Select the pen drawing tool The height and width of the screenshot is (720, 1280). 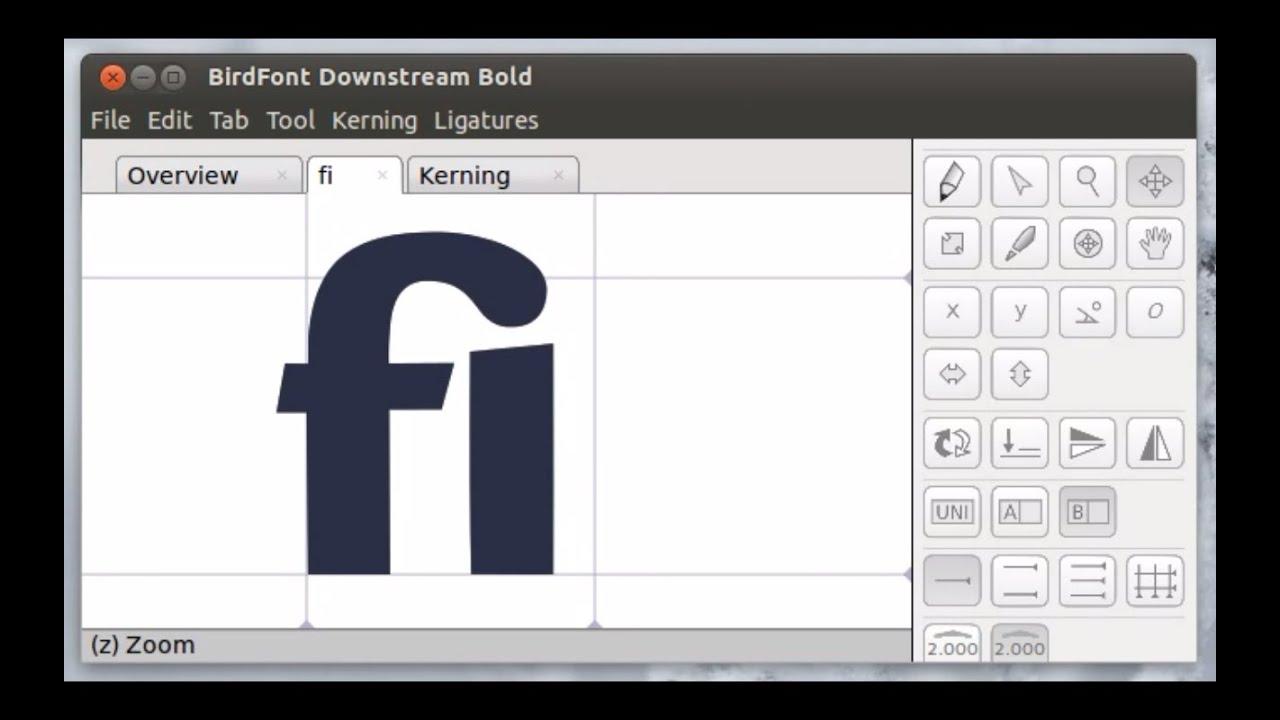(952, 181)
